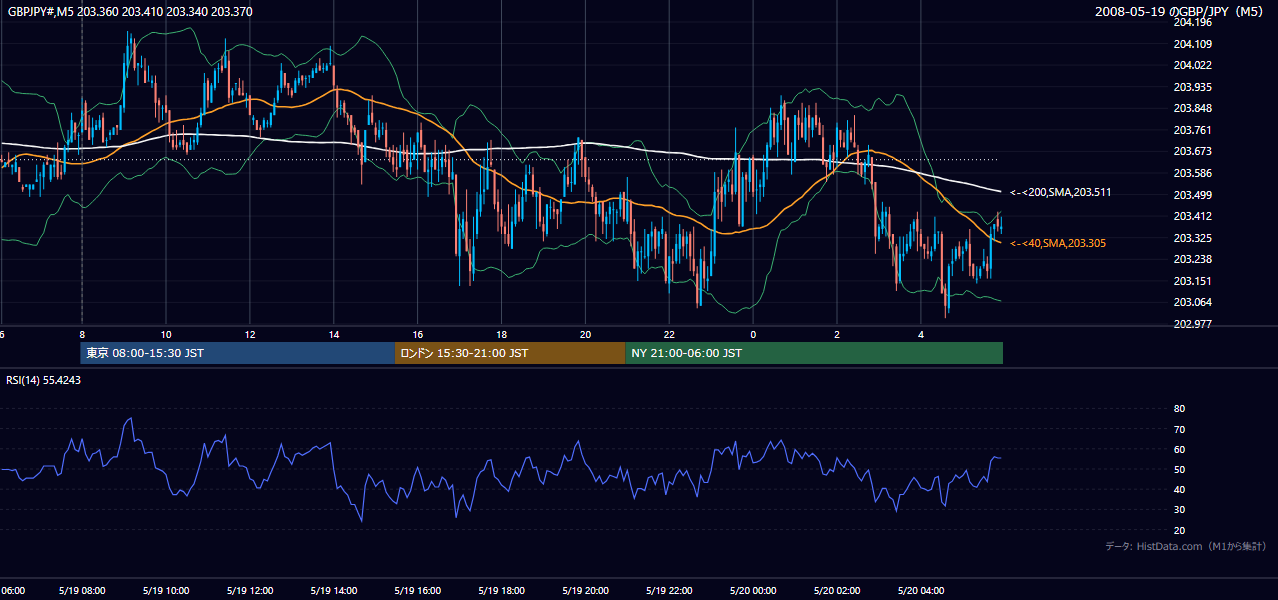Click the 5/19 12:00 time axis label
Viewport: 1278px width, 600px height.
pyautogui.click(x=250, y=590)
